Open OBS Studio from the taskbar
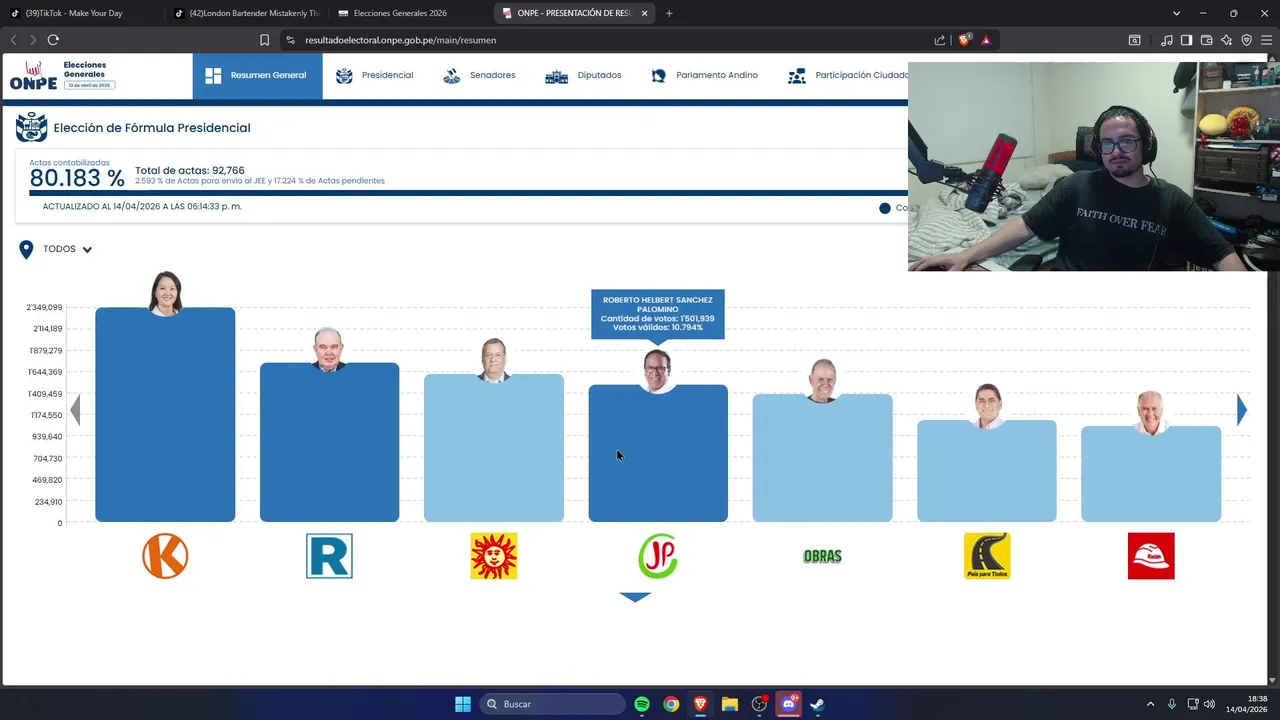The image size is (1280, 720). pyautogui.click(x=759, y=704)
